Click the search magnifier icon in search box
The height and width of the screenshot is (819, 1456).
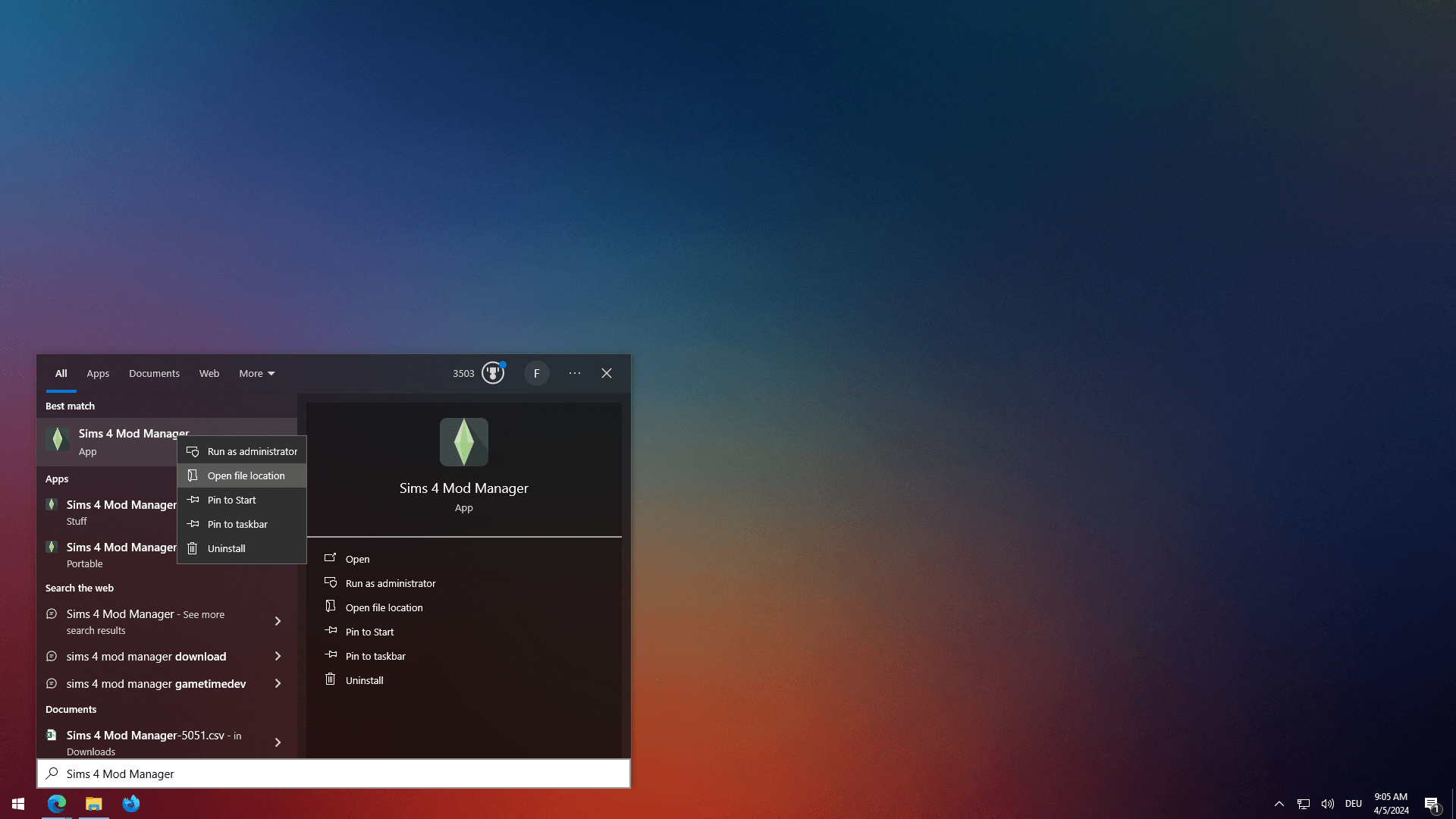click(52, 773)
